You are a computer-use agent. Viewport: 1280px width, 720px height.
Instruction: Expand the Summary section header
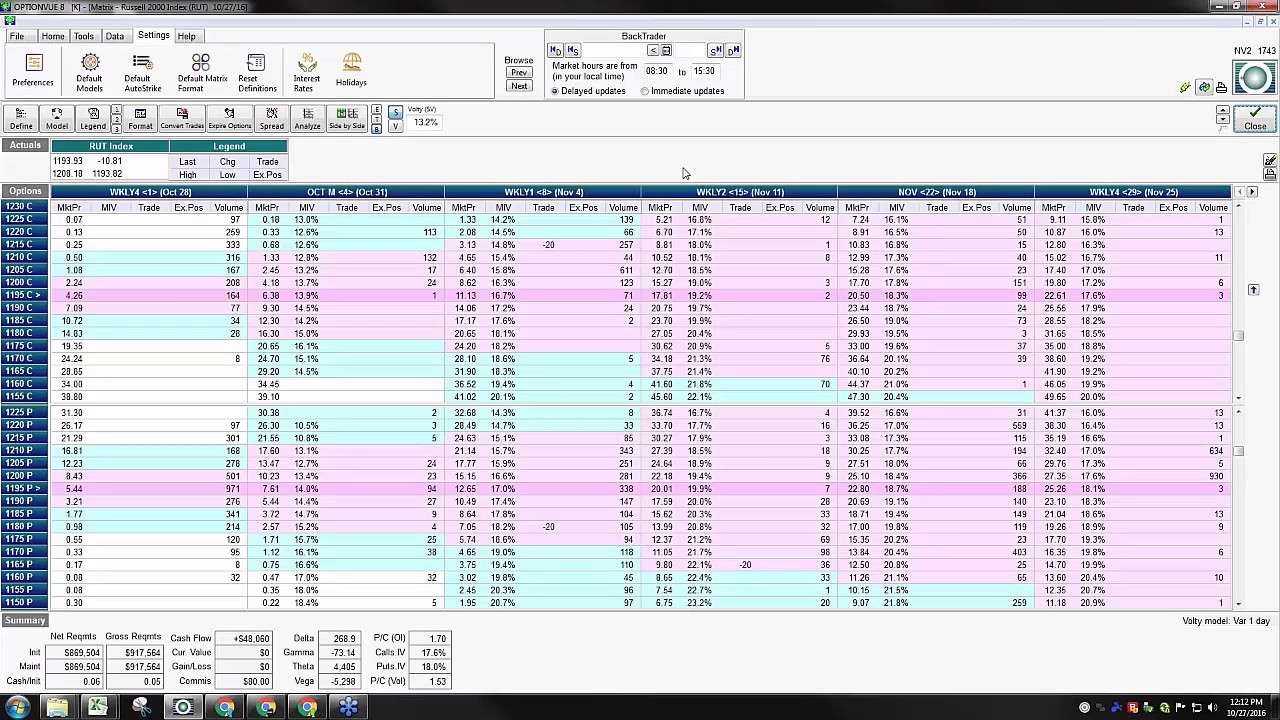click(x=25, y=621)
